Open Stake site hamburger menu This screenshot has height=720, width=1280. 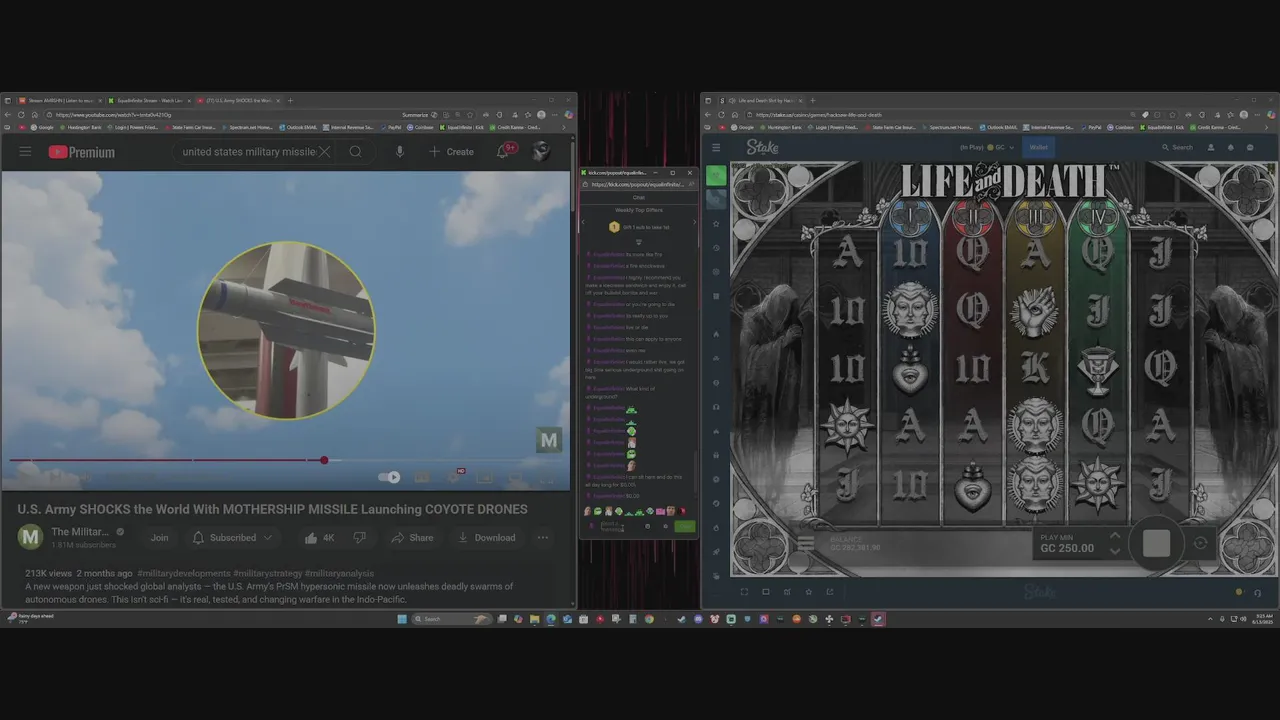tap(716, 147)
